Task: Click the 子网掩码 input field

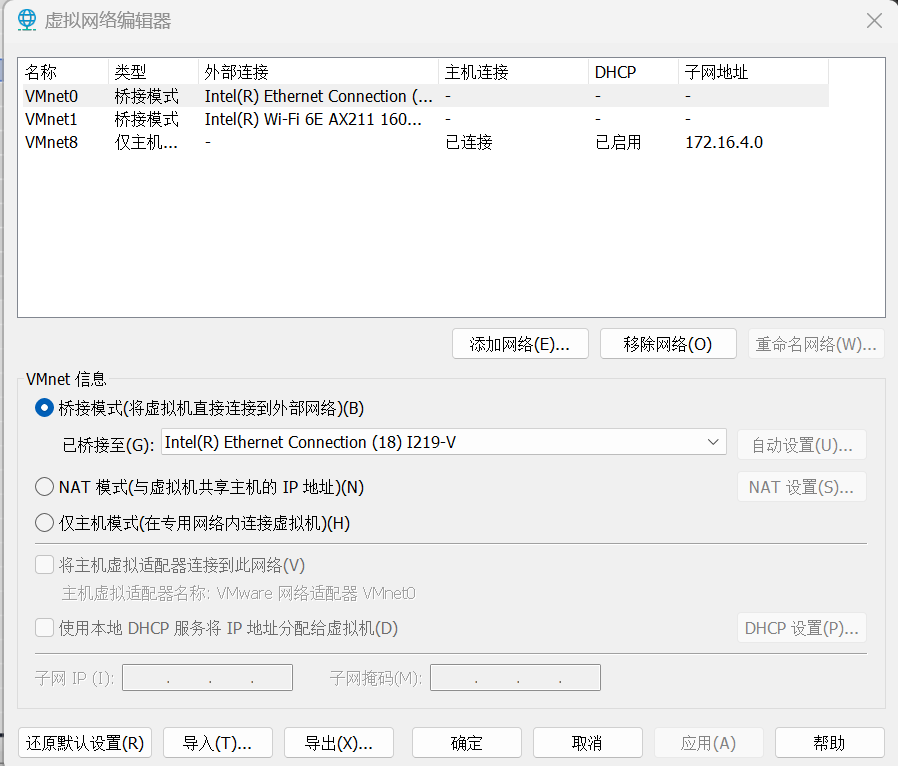Action: coord(515,678)
